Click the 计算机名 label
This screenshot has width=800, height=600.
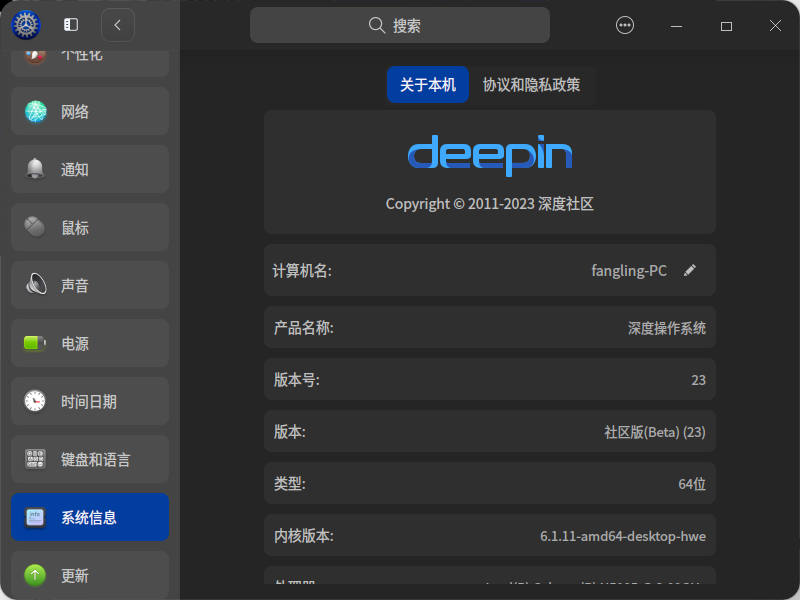point(302,271)
